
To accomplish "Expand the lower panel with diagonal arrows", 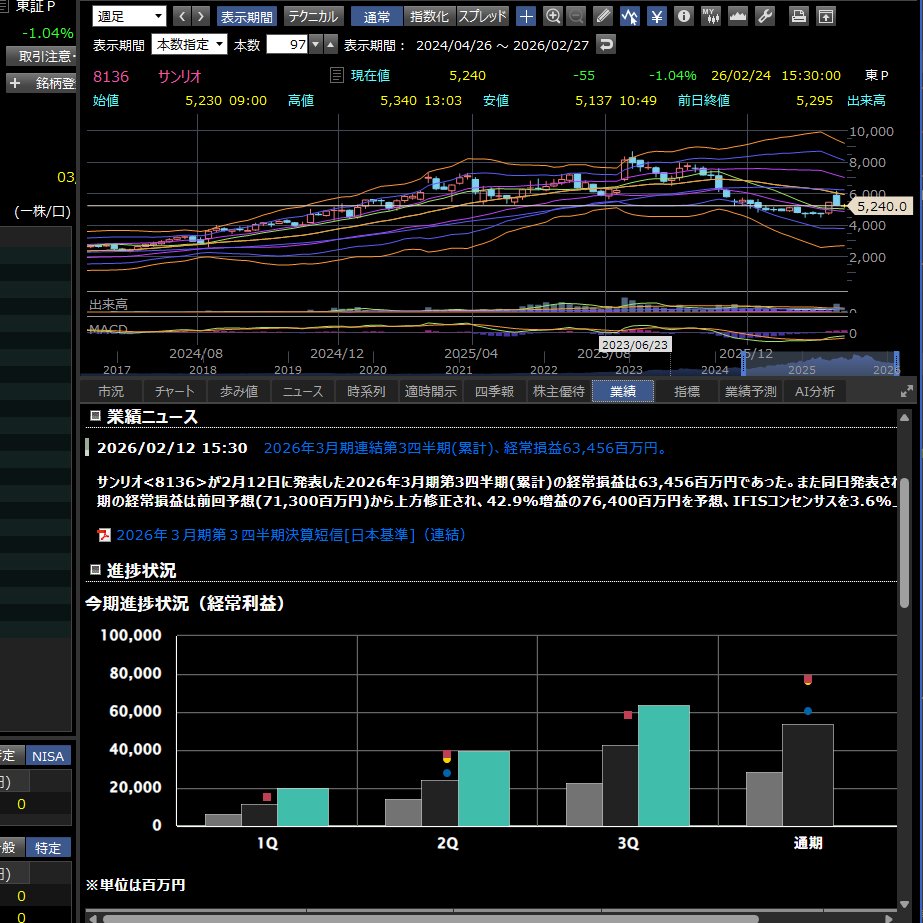I will (x=907, y=391).
